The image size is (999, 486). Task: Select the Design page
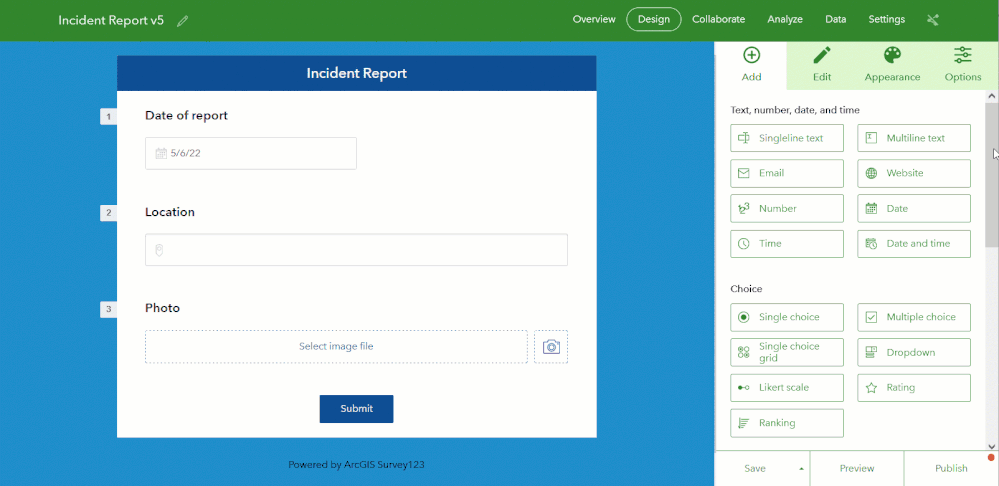tap(654, 19)
